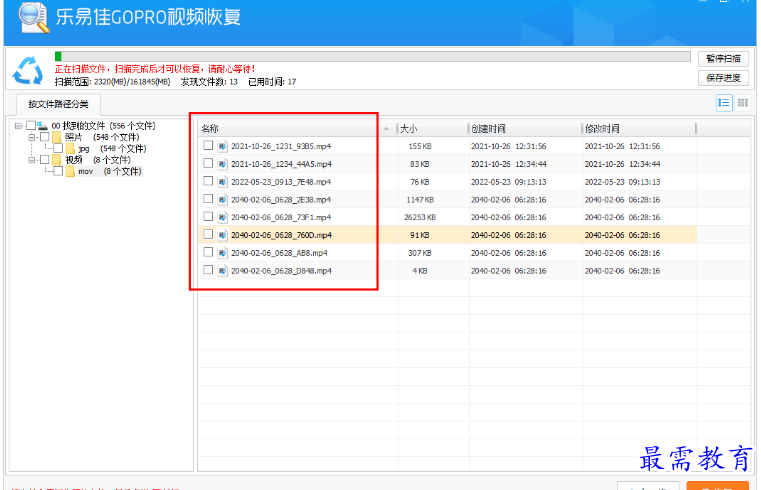Tick the mov folder checkbox
The width and height of the screenshot is (761, 490).
[58, 171]
